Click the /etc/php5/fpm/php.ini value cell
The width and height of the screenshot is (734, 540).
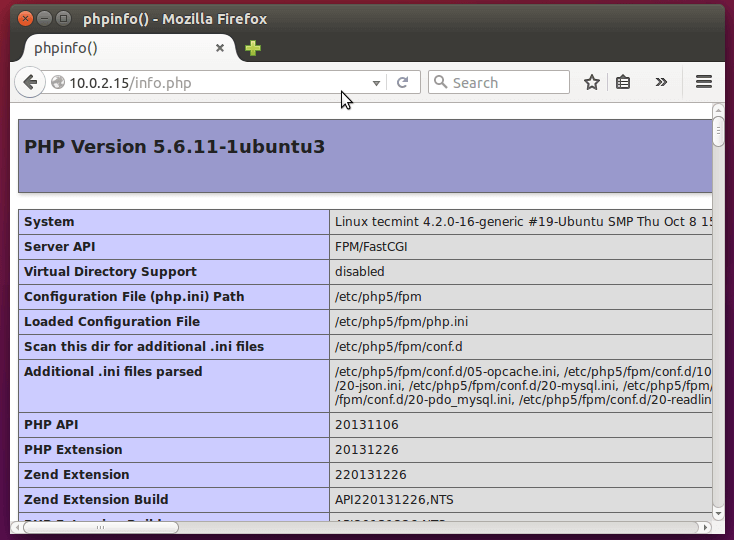tap(401, 322)
